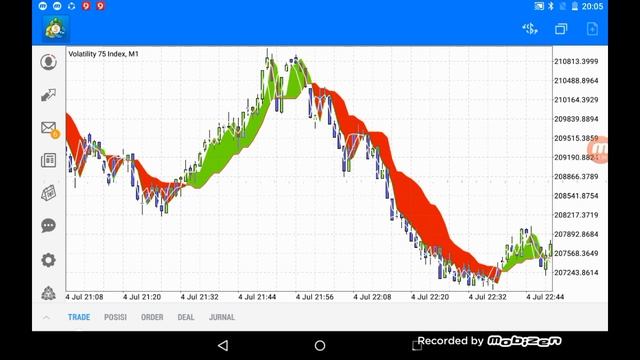Tap the Bluetooth status icon
This screenshot has height=360, width=640.
[x=551, y=6]
